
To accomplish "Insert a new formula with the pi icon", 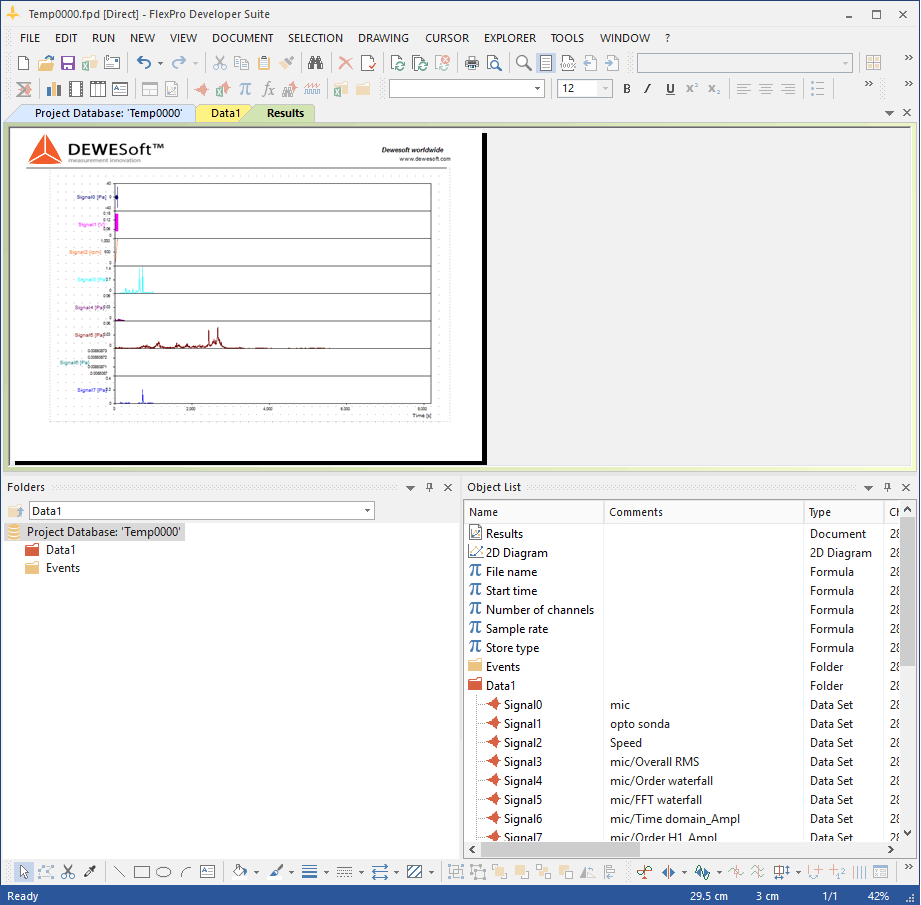I will tap(245, 89).
